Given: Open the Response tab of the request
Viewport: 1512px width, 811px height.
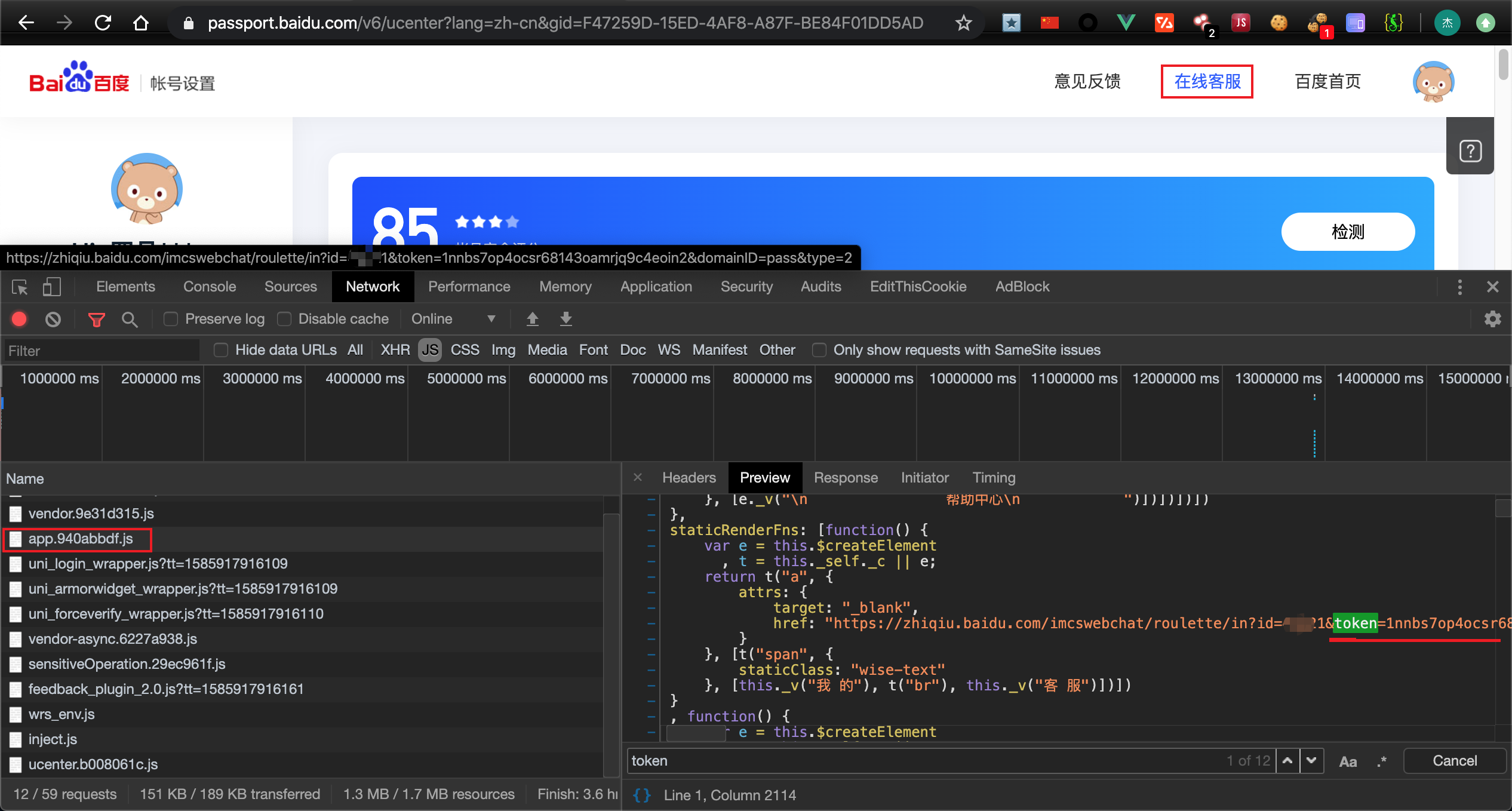Looking at the screenshot, I should point(846,478).
